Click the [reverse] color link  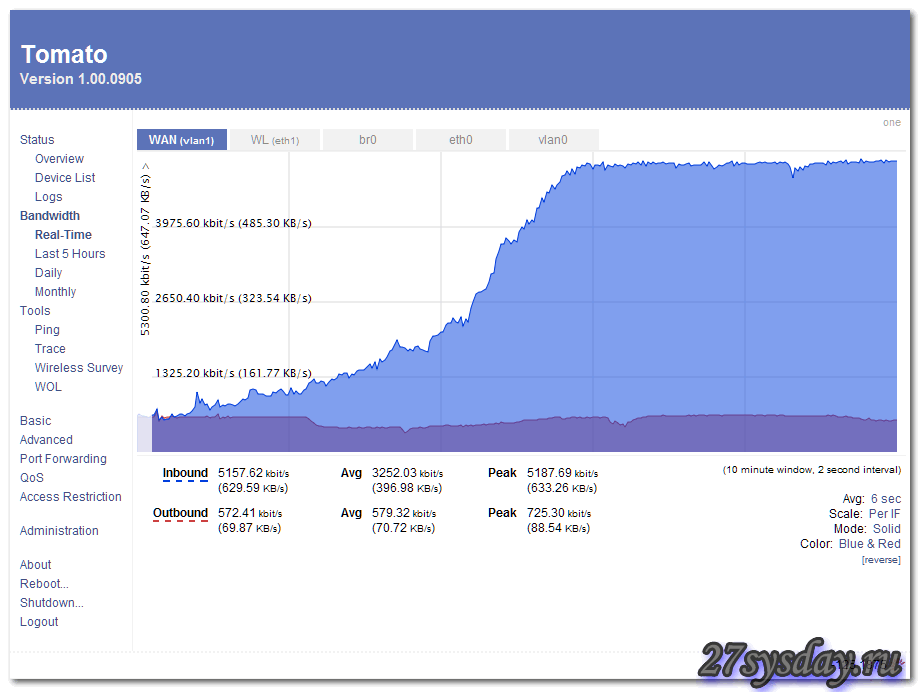tap(881, 560)
